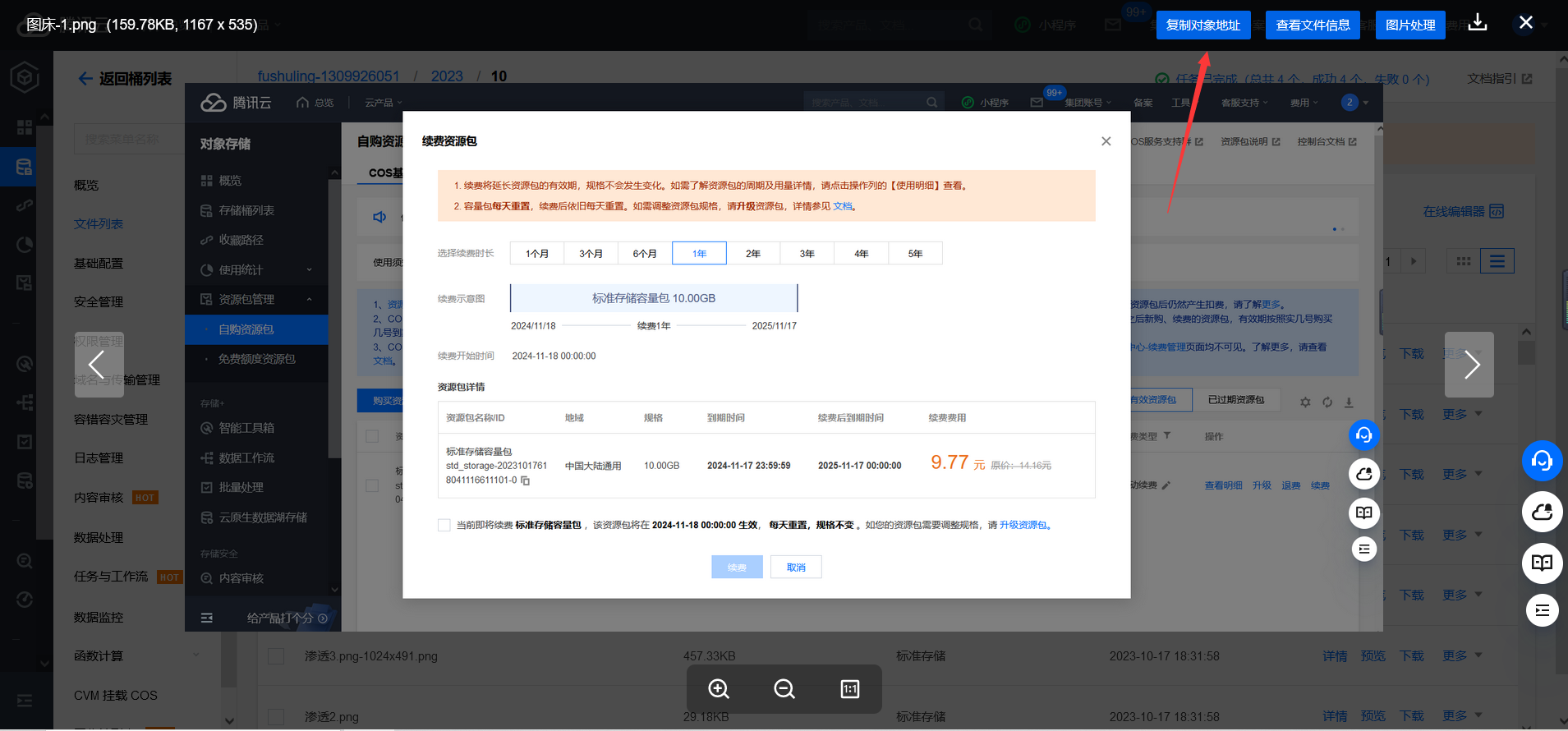The width and height of the screenshot is (1568, 731).
Task: Zoom out of the previewed image
Action: click(784, 689)
